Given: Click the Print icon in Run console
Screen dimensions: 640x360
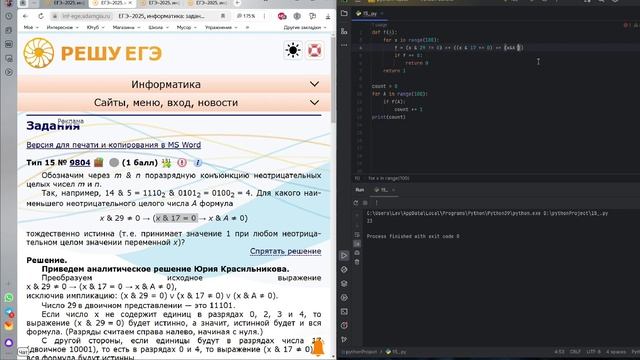Looking at the screenshot, I should [x=357, y=253].
